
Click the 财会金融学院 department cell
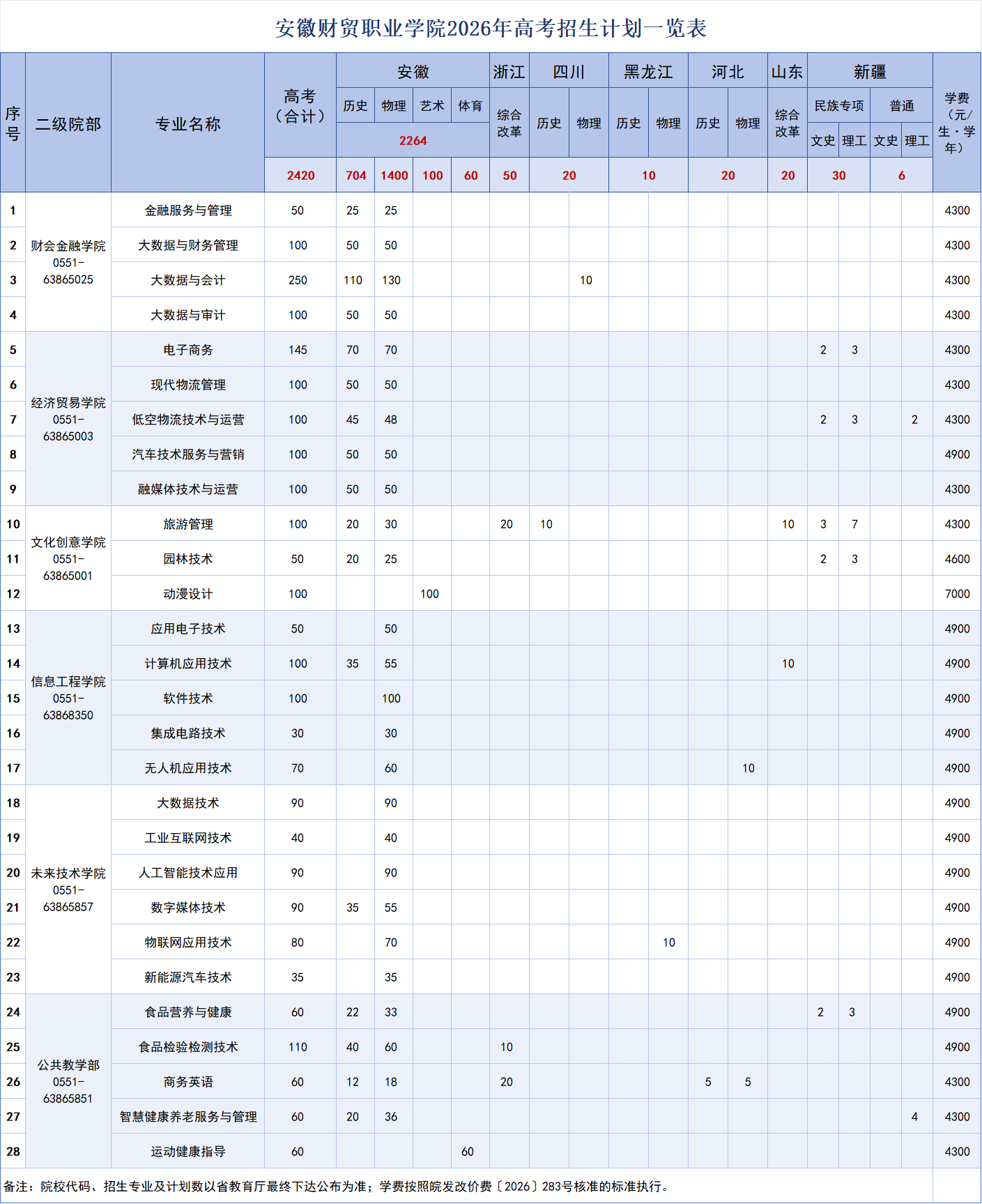click(68, 262)
